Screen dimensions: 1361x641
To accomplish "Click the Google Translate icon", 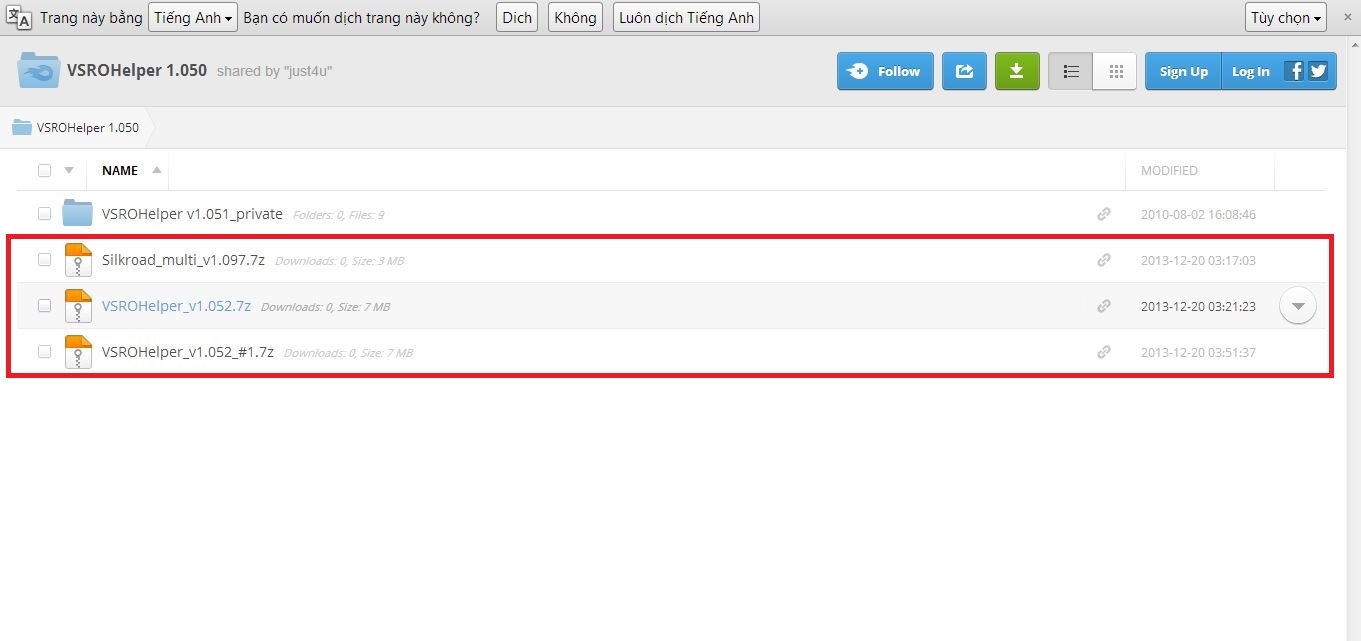I will [19, 17].
